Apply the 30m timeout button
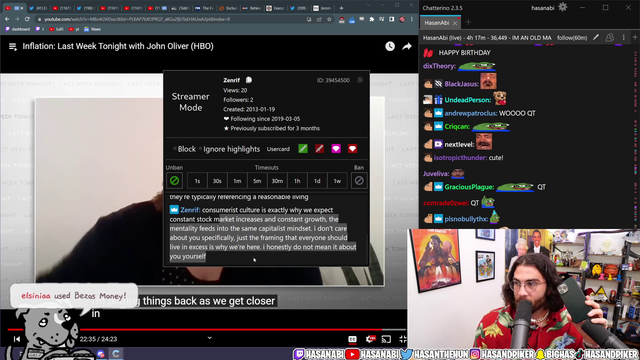The height and width of the screenshot is (360, 640). (277, 181)
